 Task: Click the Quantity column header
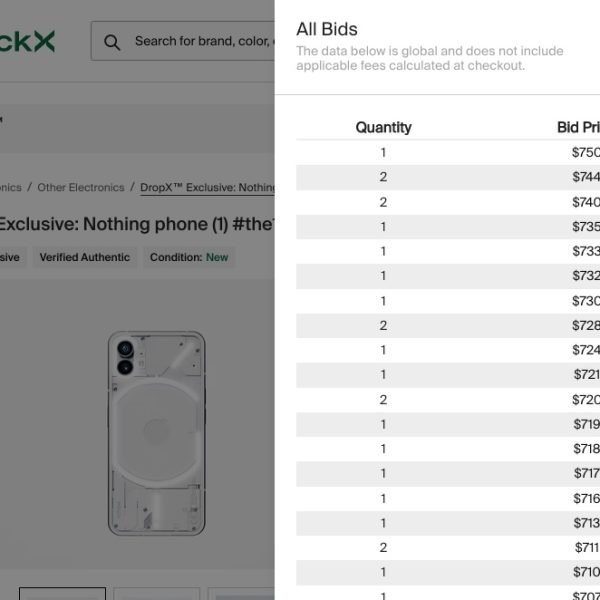click(383, 127)
